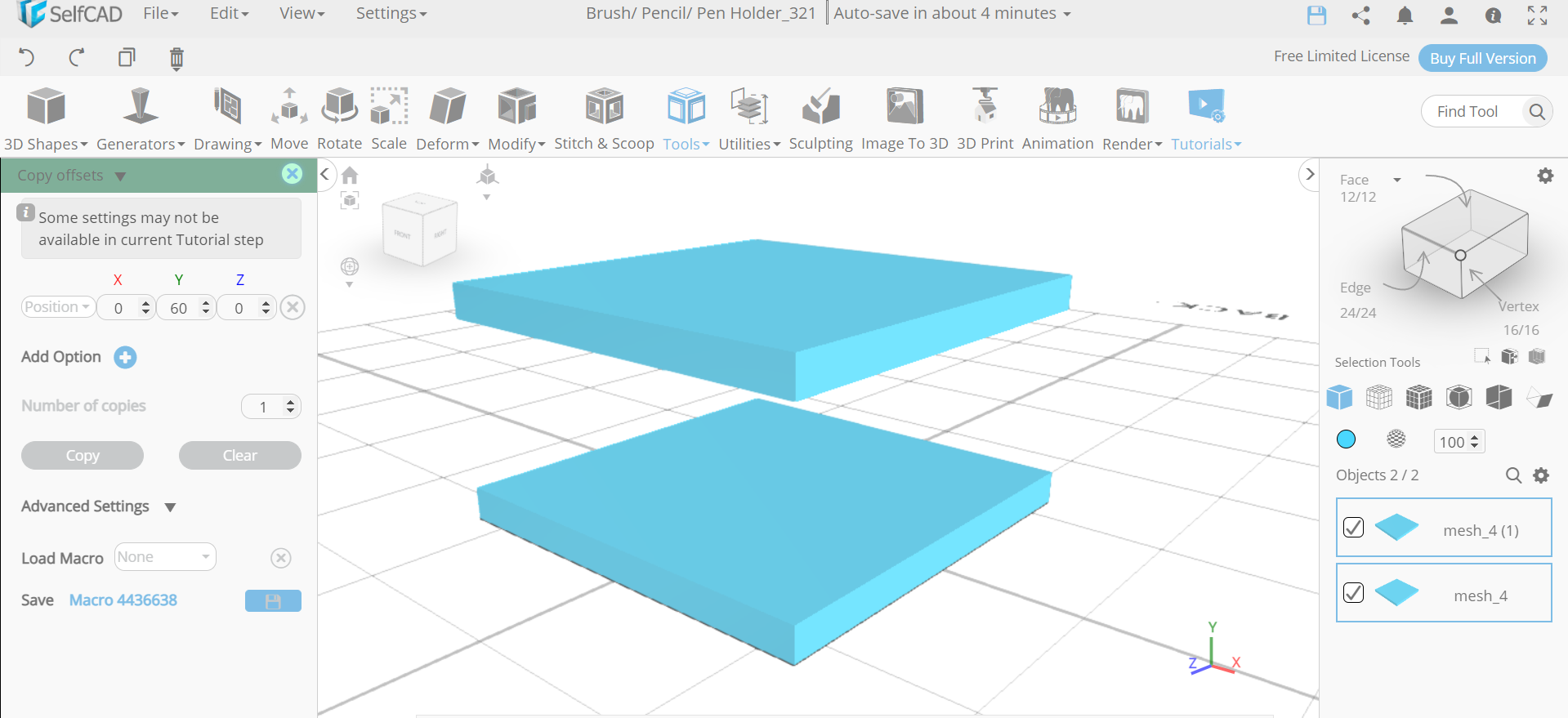Open the Render dropdown
1568x718 pixels.
(1132, 120)
